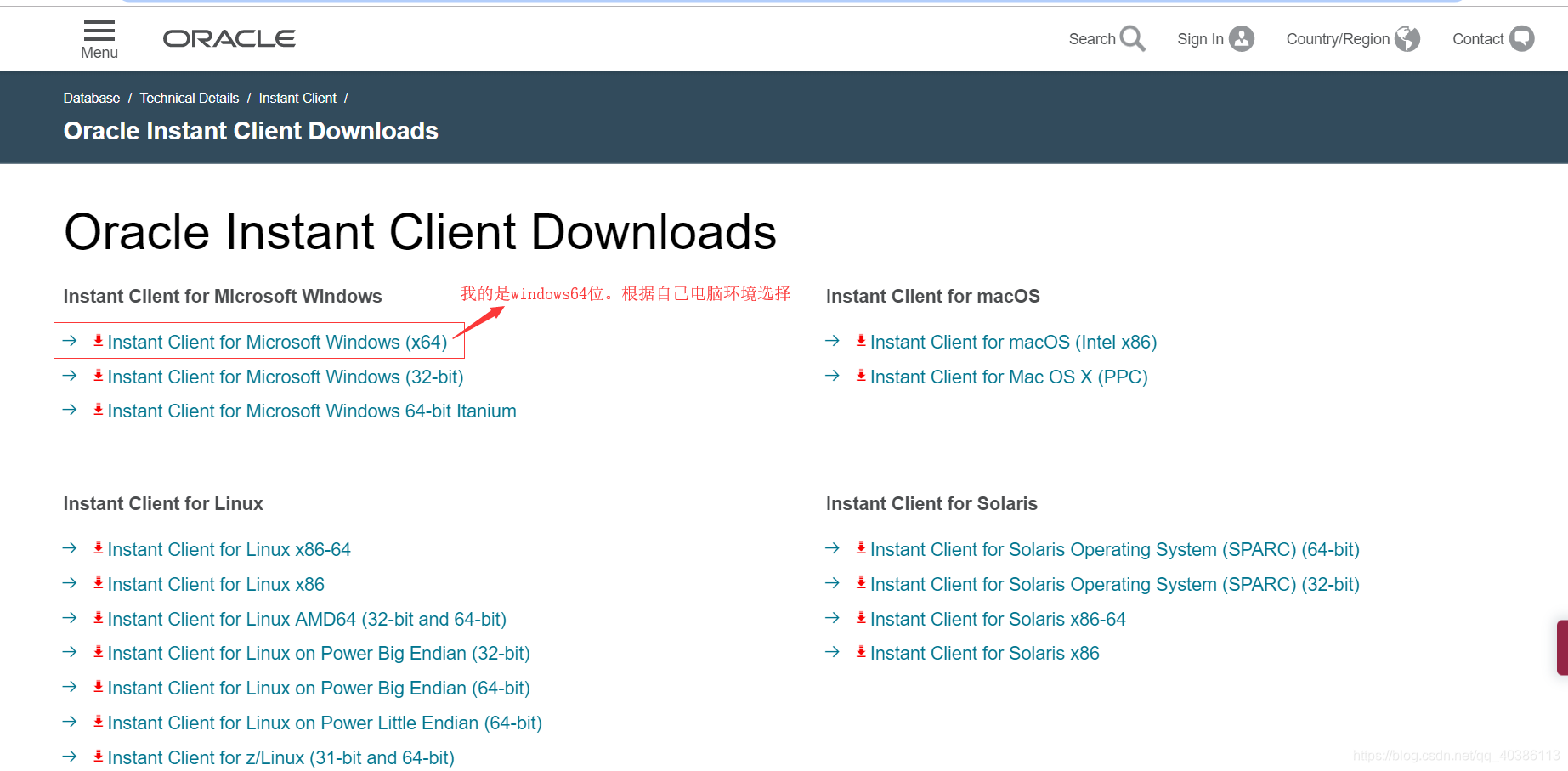Open Instant Client for Mac OS X (PPC)
This screenshot has width=1568, height=771.
(1009, 377)
